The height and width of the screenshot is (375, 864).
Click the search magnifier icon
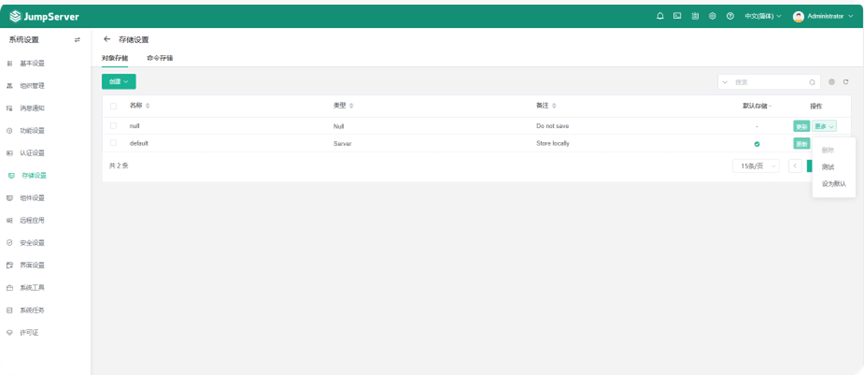[x=812, y=82]
